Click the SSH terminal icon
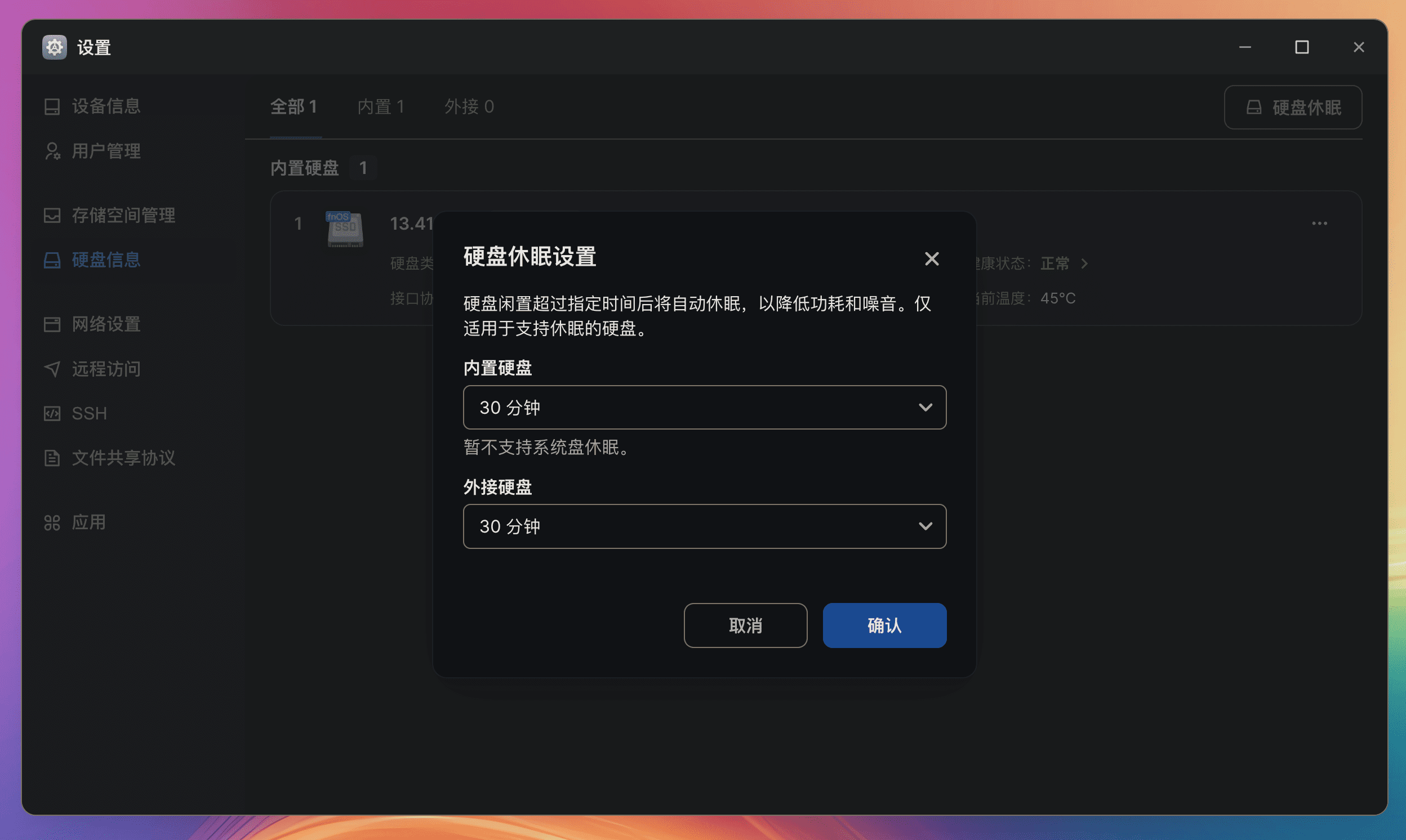Image resolution: width=1406 pixels, height=840 pixels. [52, 413]
